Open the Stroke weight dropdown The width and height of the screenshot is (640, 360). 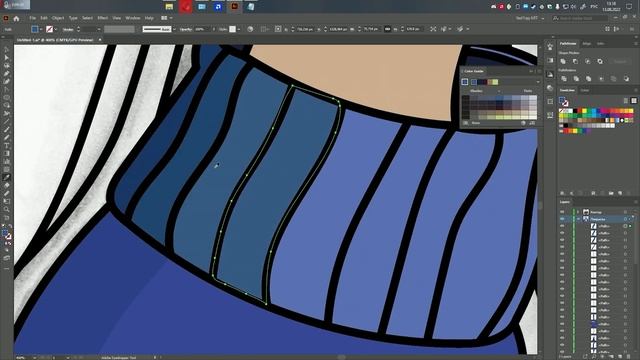[x=98, y=29]
